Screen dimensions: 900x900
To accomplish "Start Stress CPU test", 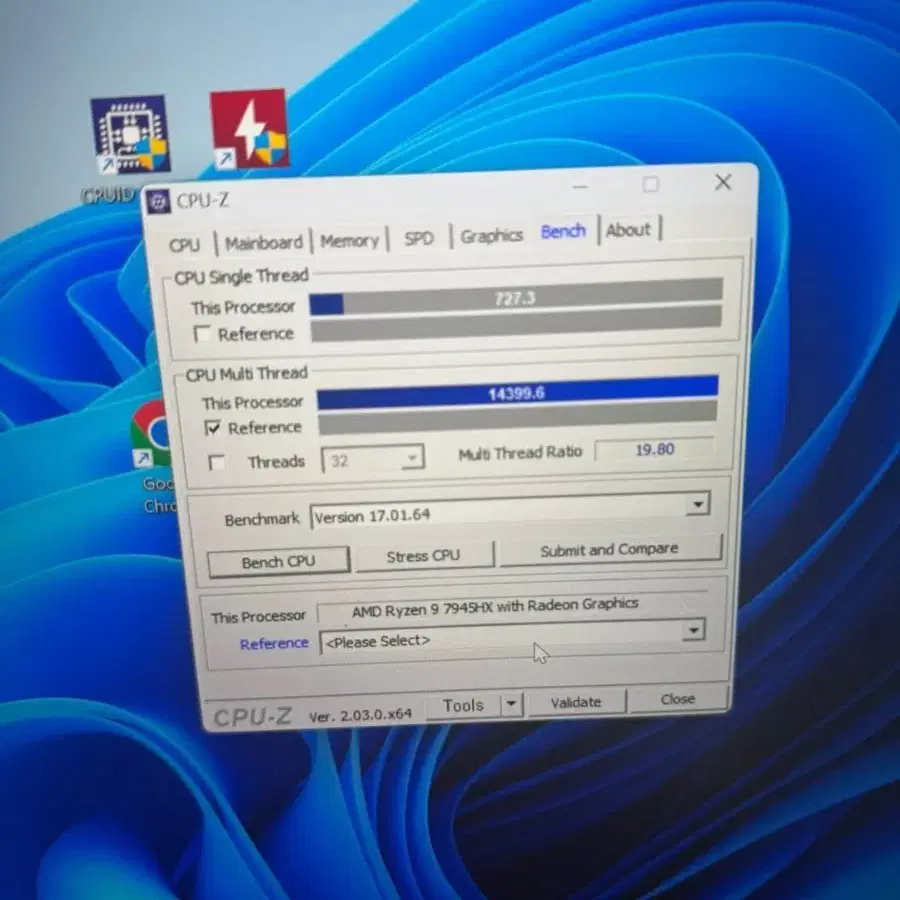I will click(x=424, y=556).
